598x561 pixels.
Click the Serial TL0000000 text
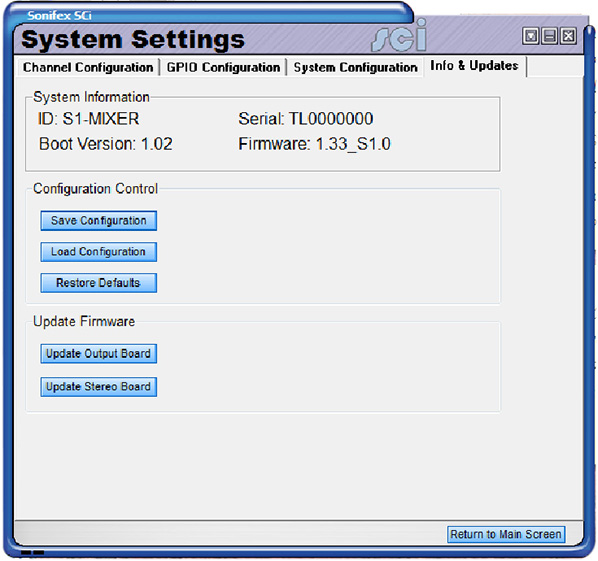pyautogui.click(x=306, y=119)
